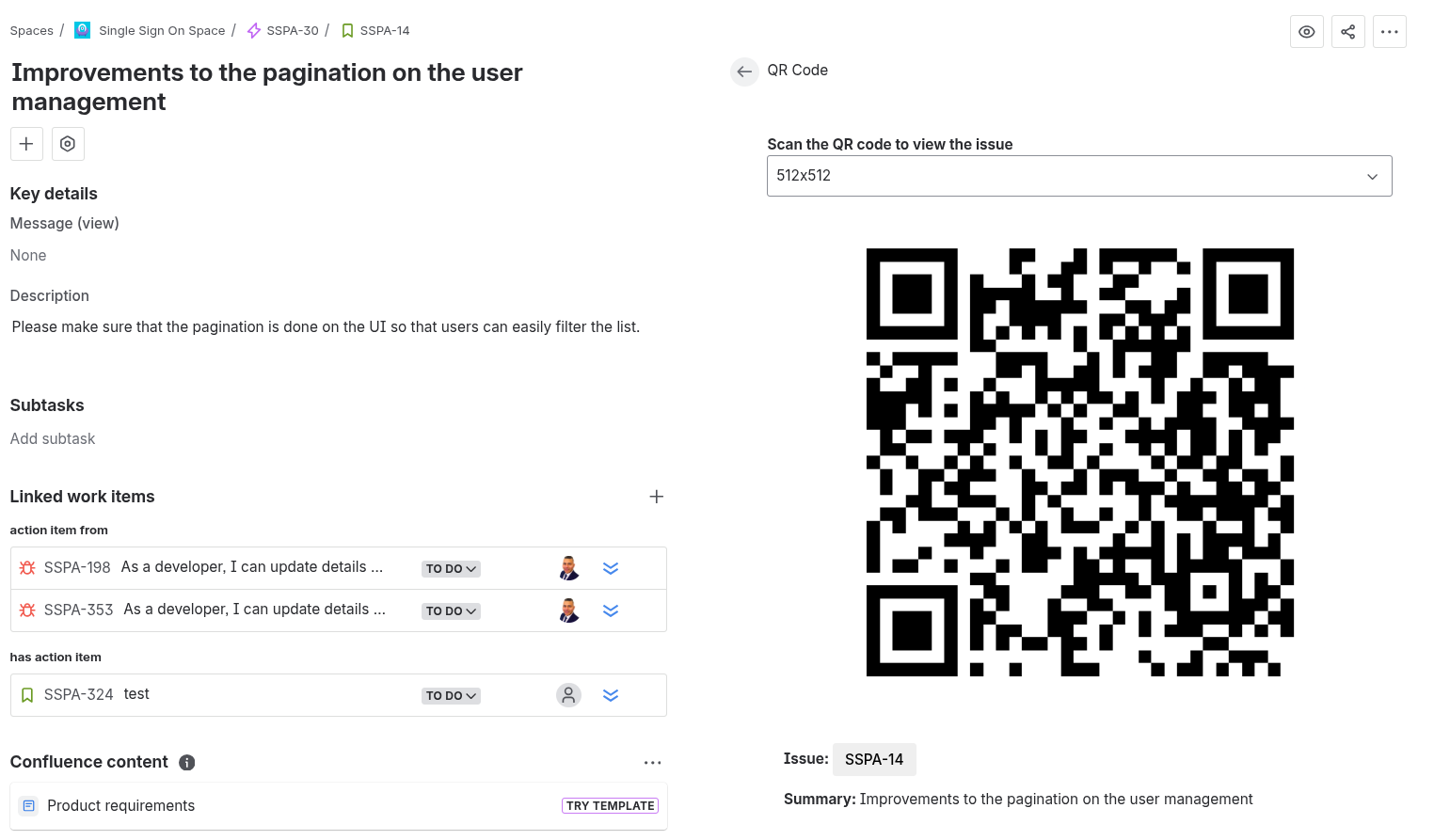Image resolution: width=1434 pixels, height=840 pixels.
Task: Open the share icon menu
Action: 1347,31
